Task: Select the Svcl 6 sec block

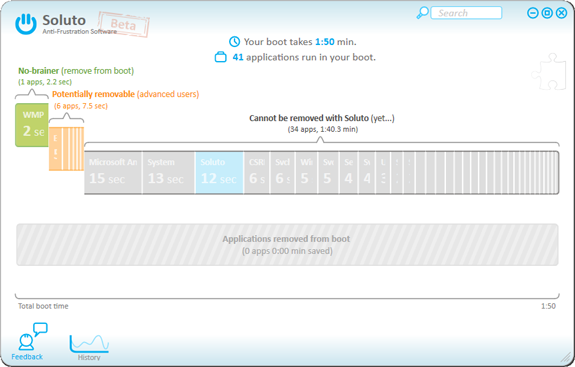Action: coord(283,172)
